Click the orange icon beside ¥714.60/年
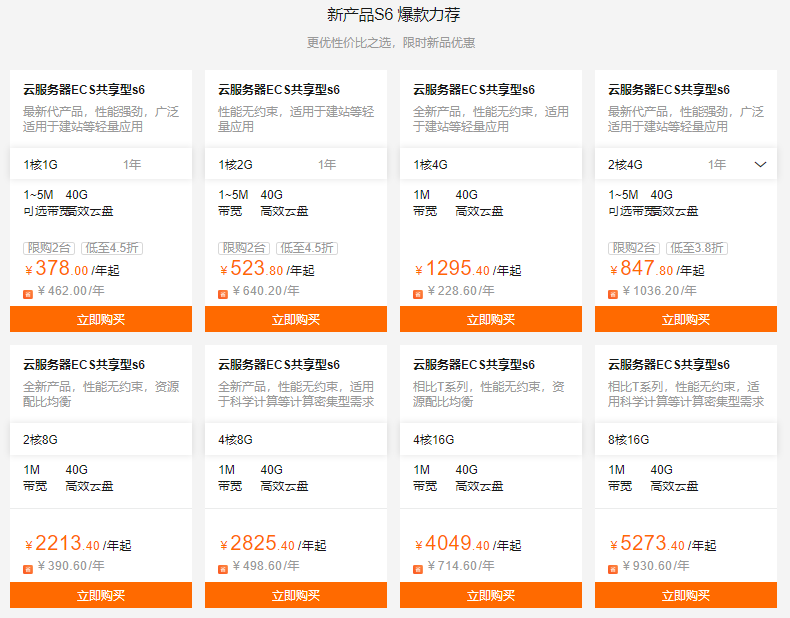 (418, 569)
